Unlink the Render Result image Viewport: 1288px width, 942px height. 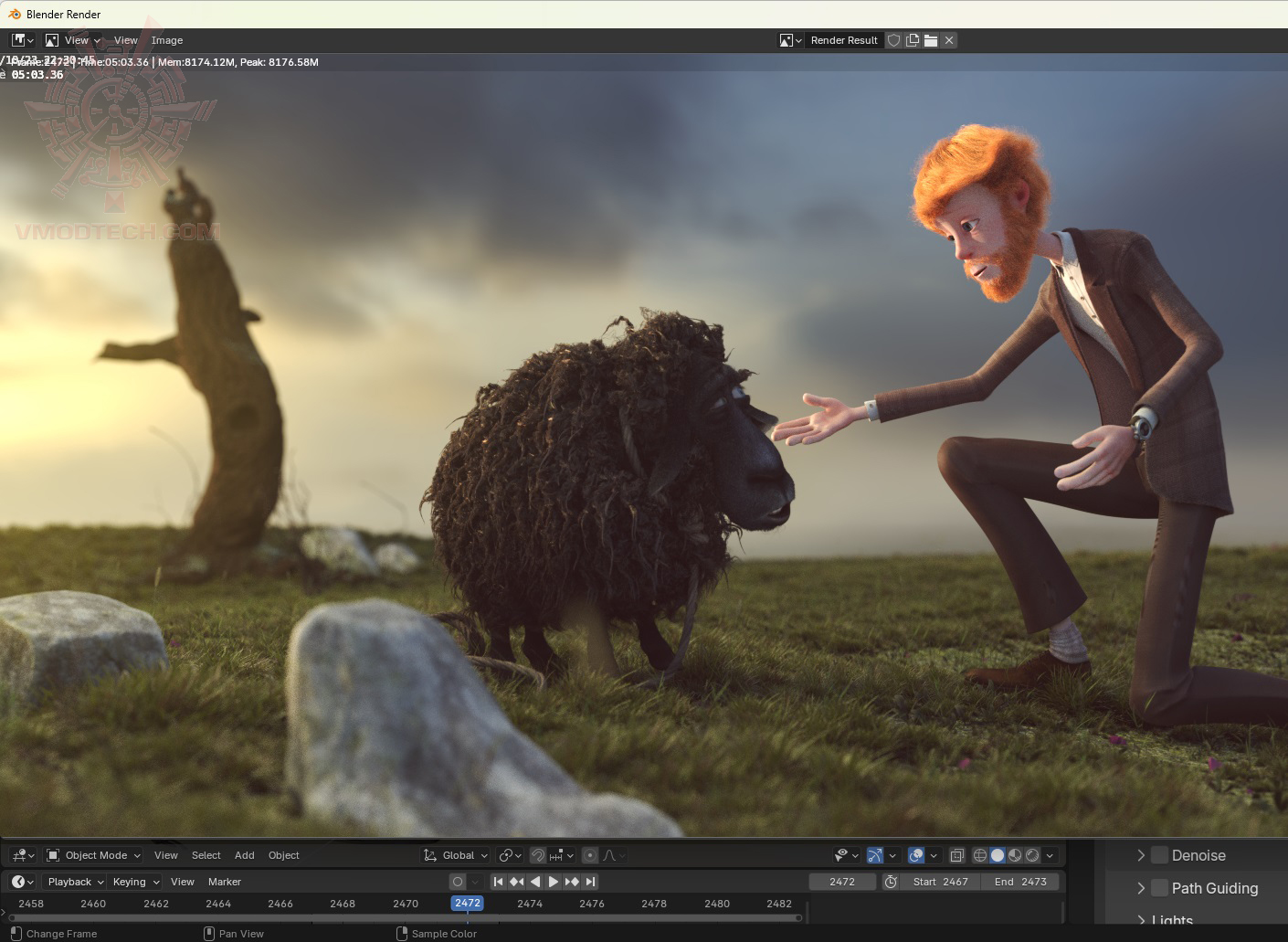(x=949, y=40)
